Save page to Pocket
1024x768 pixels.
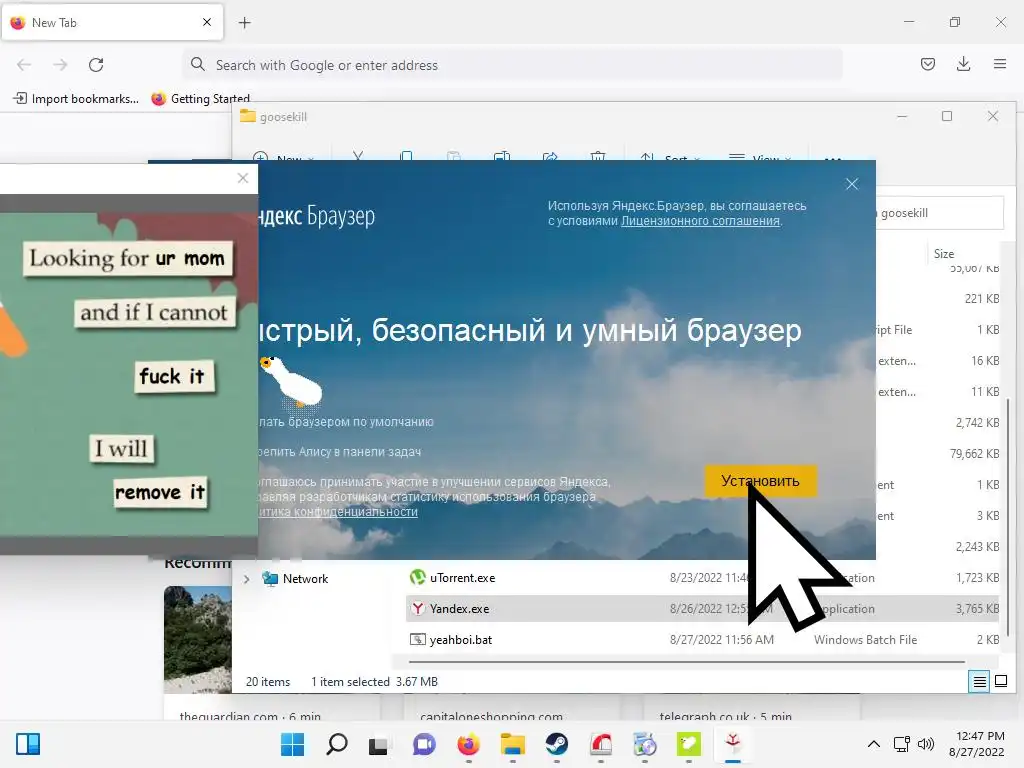928,64
